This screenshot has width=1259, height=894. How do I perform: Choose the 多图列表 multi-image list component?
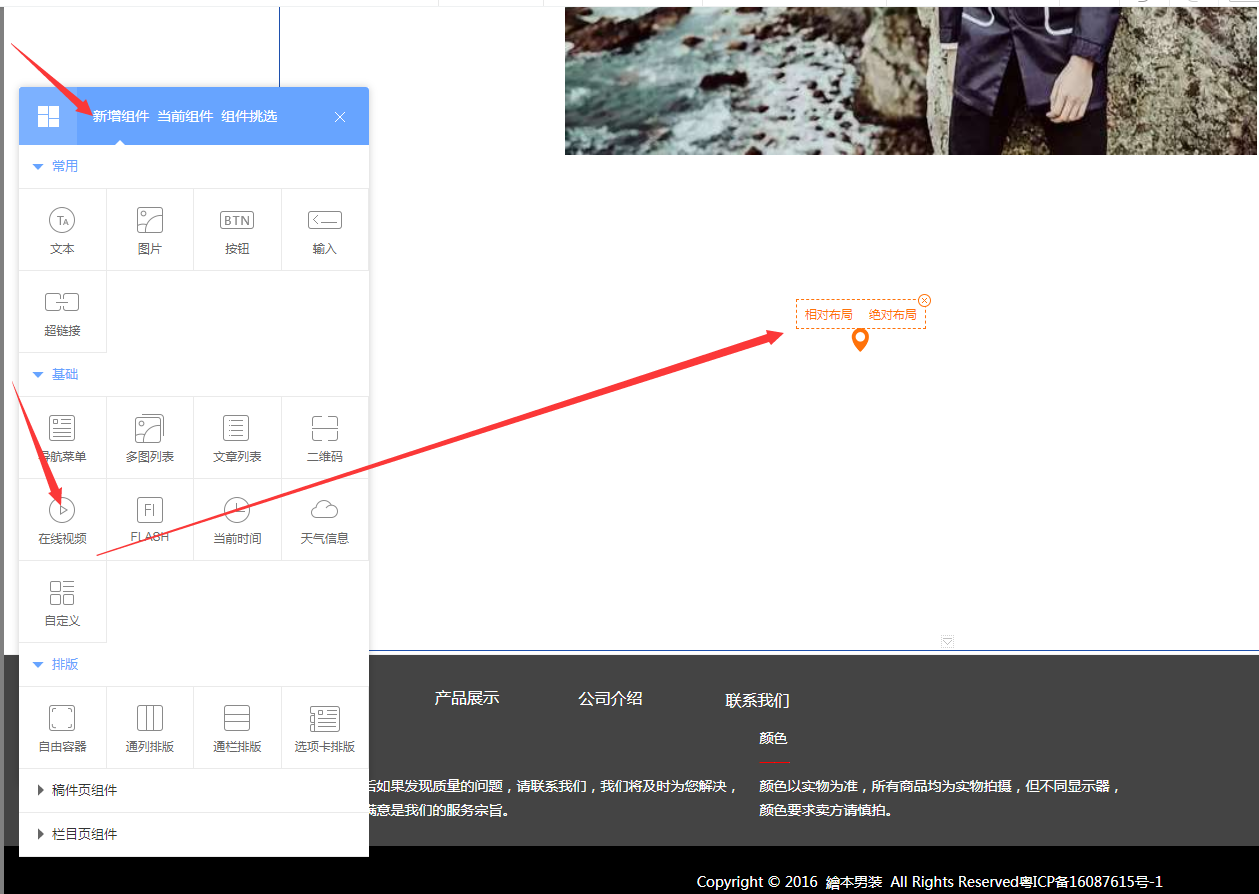pos(150,429)
